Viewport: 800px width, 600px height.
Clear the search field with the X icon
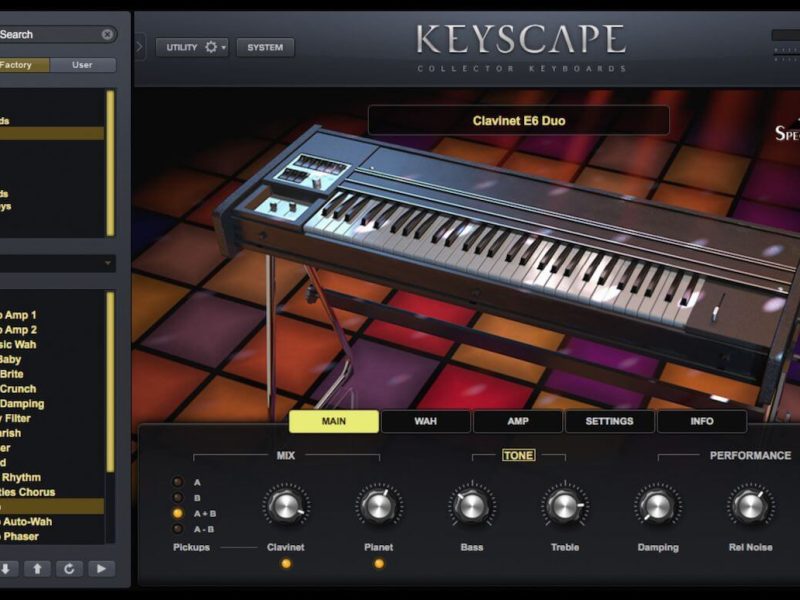[x=107, y=35]
